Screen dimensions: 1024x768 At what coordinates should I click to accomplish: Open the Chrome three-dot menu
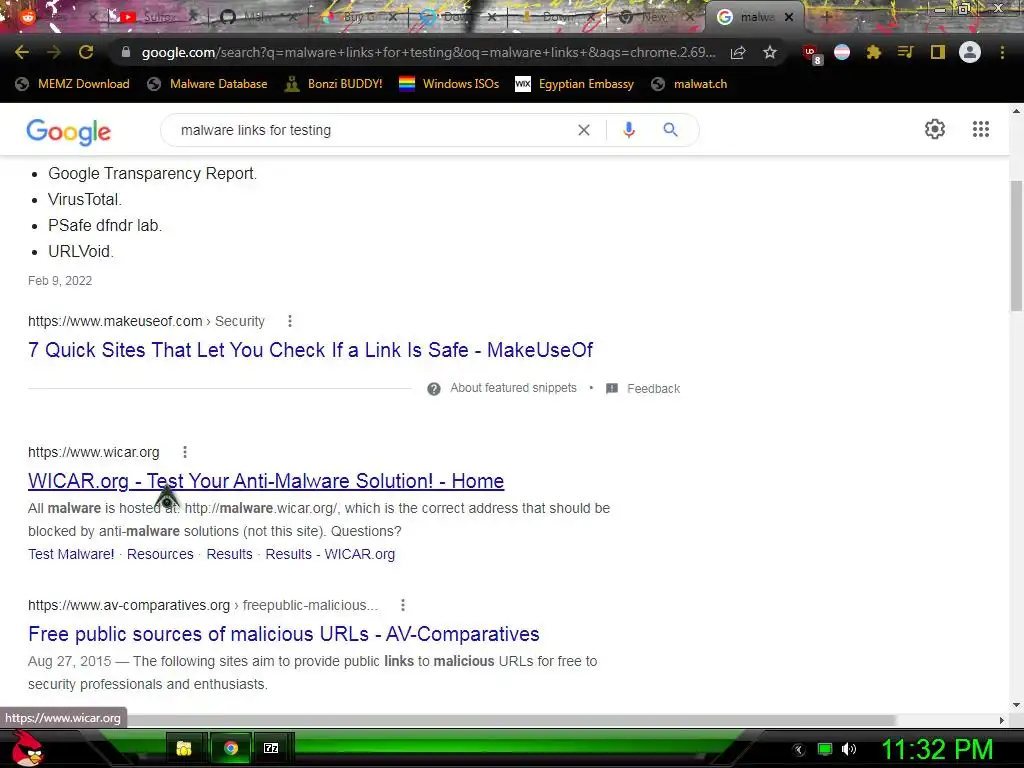1002,52
